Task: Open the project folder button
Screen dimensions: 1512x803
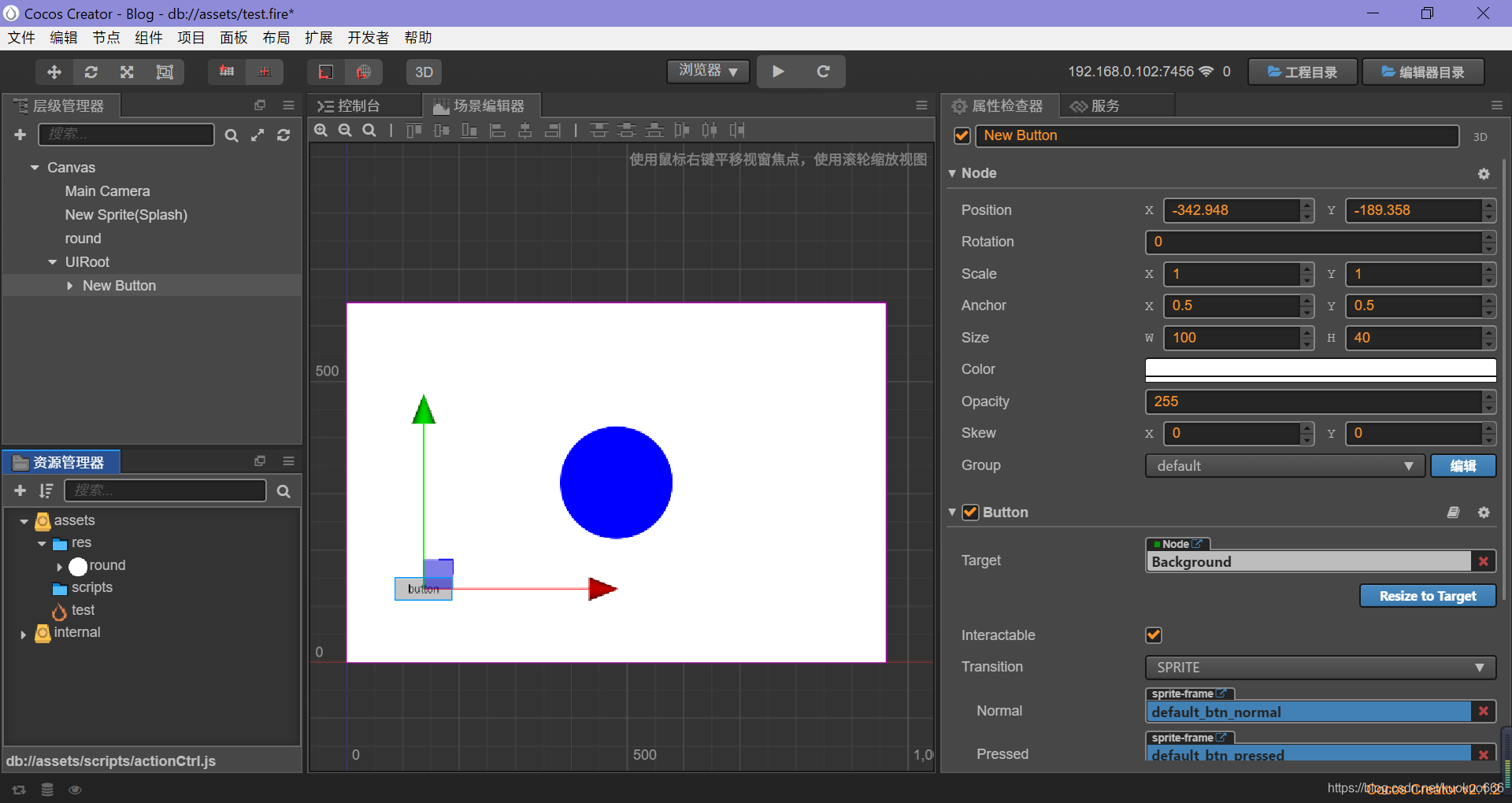Action: click(1303, 72)
